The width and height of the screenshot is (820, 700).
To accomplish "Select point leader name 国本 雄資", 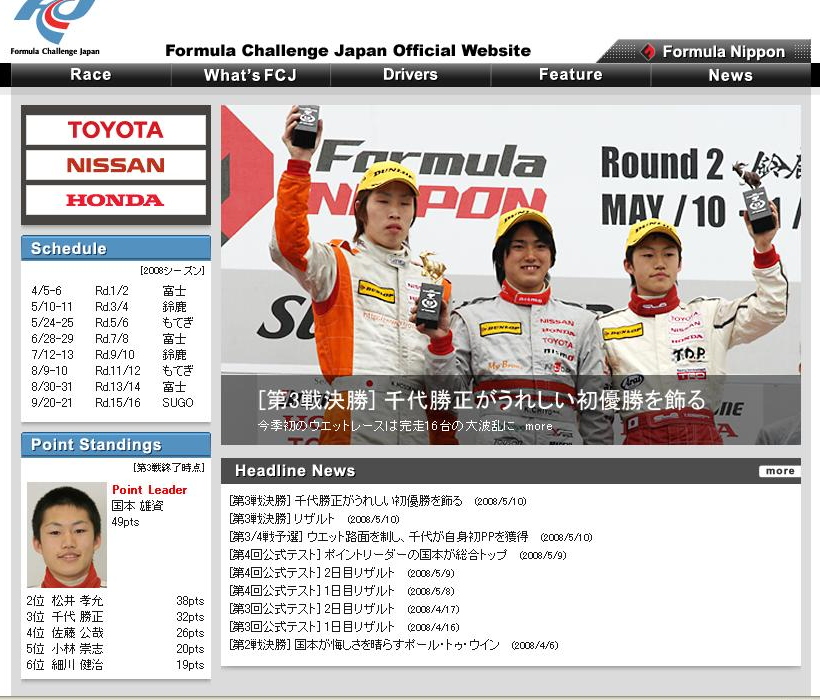I will click(x=138, y=506).
